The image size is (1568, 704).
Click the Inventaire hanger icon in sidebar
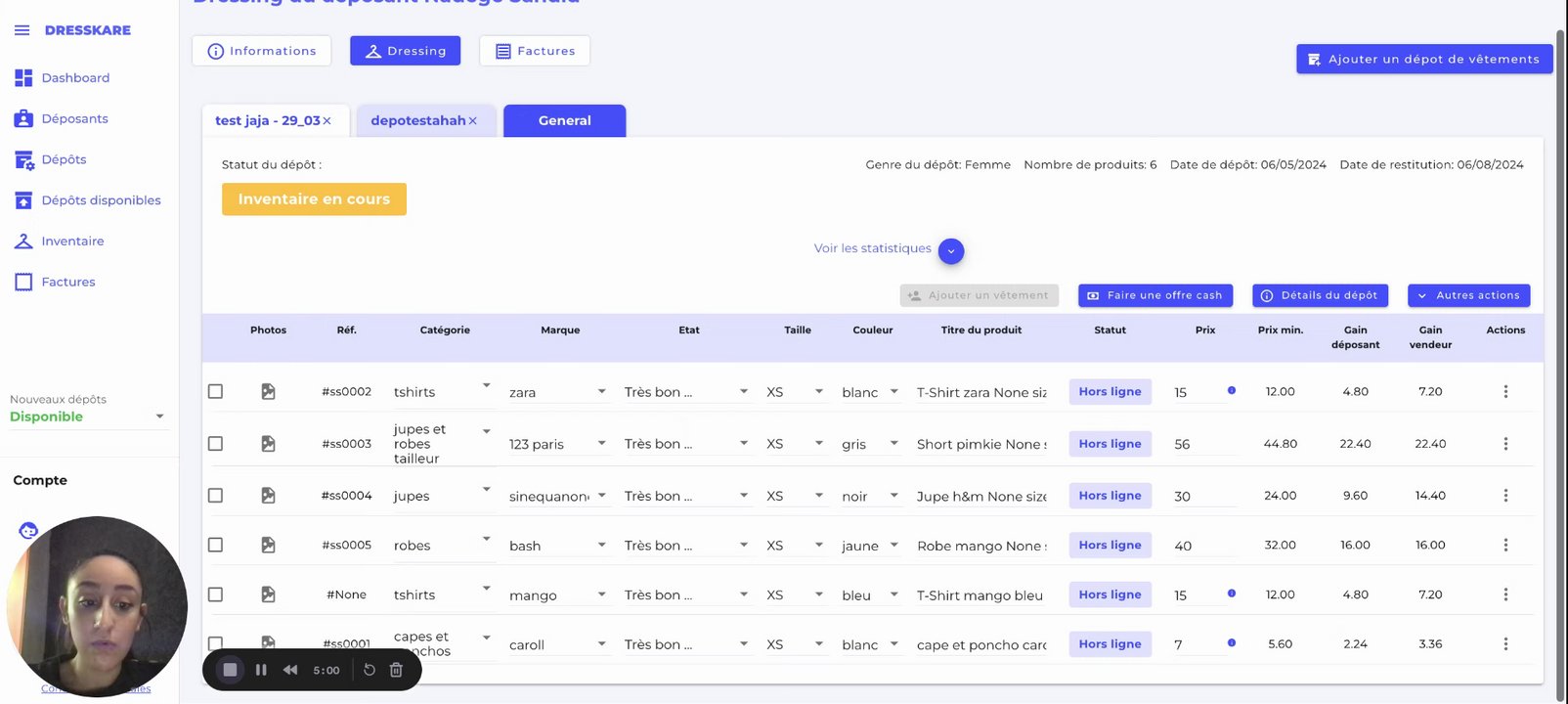point(23,241)
